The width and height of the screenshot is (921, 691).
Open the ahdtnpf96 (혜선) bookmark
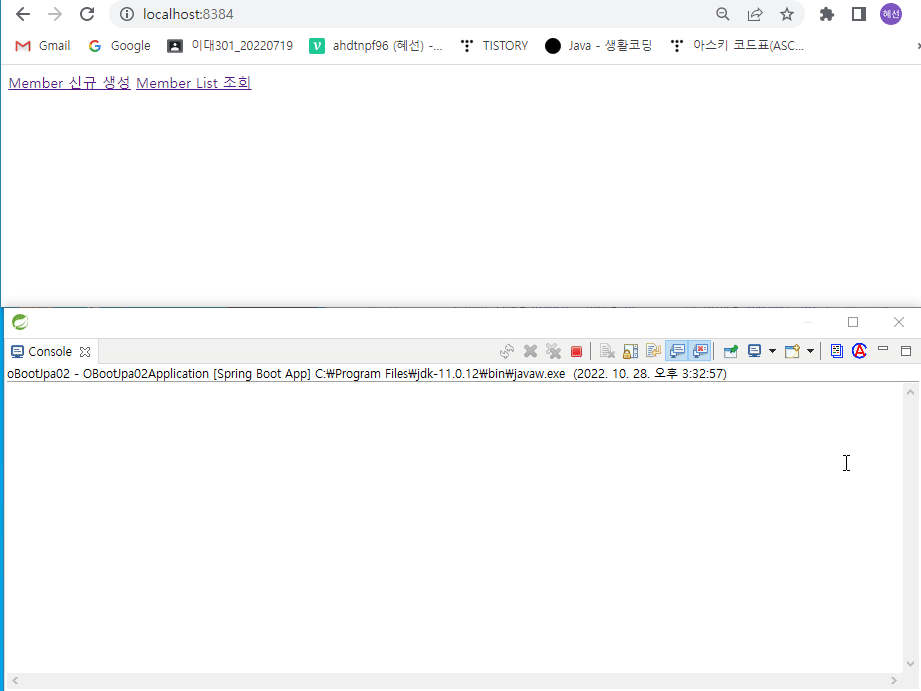click(x=376, y=46)
